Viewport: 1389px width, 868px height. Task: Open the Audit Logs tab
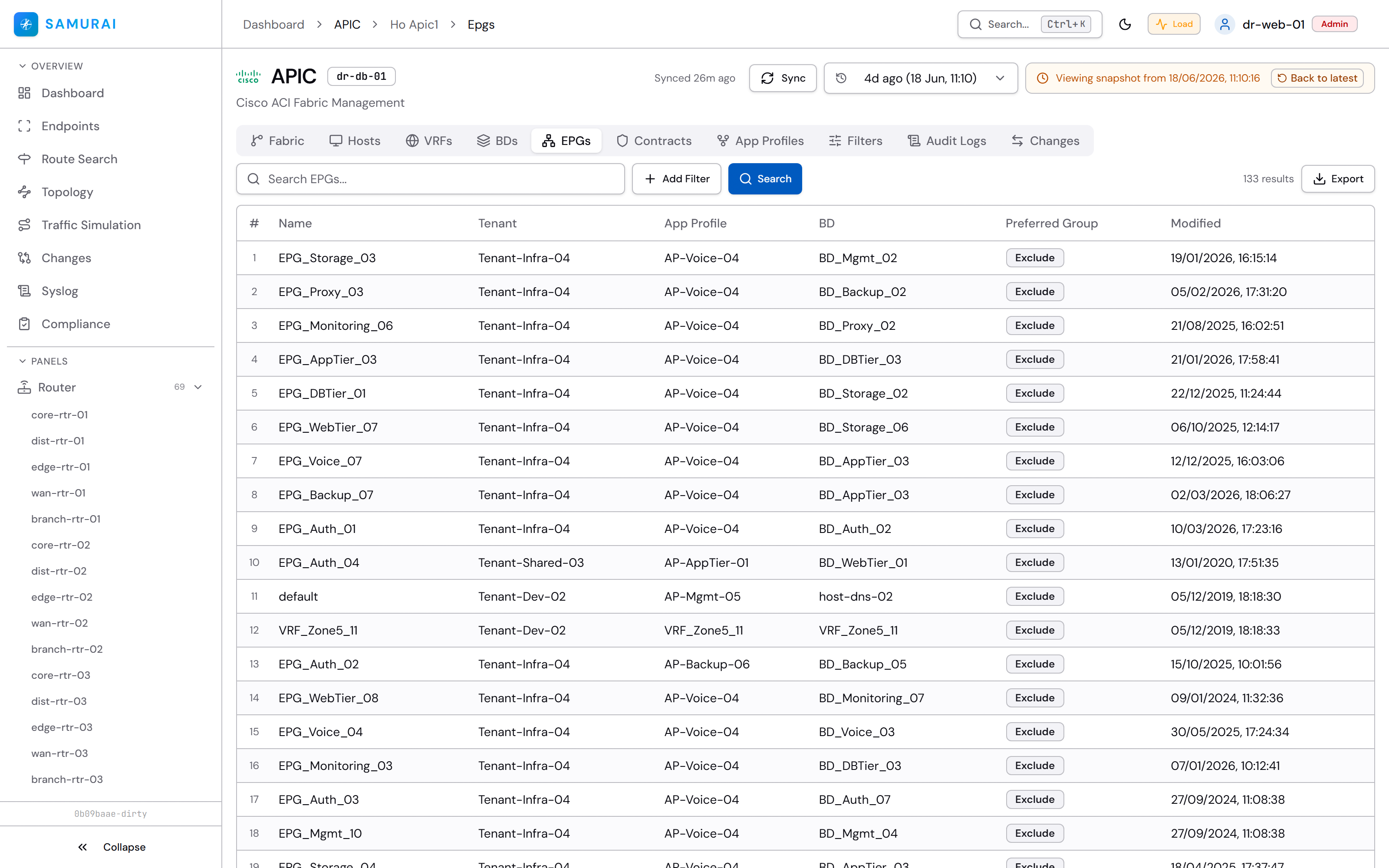[946, 141]
